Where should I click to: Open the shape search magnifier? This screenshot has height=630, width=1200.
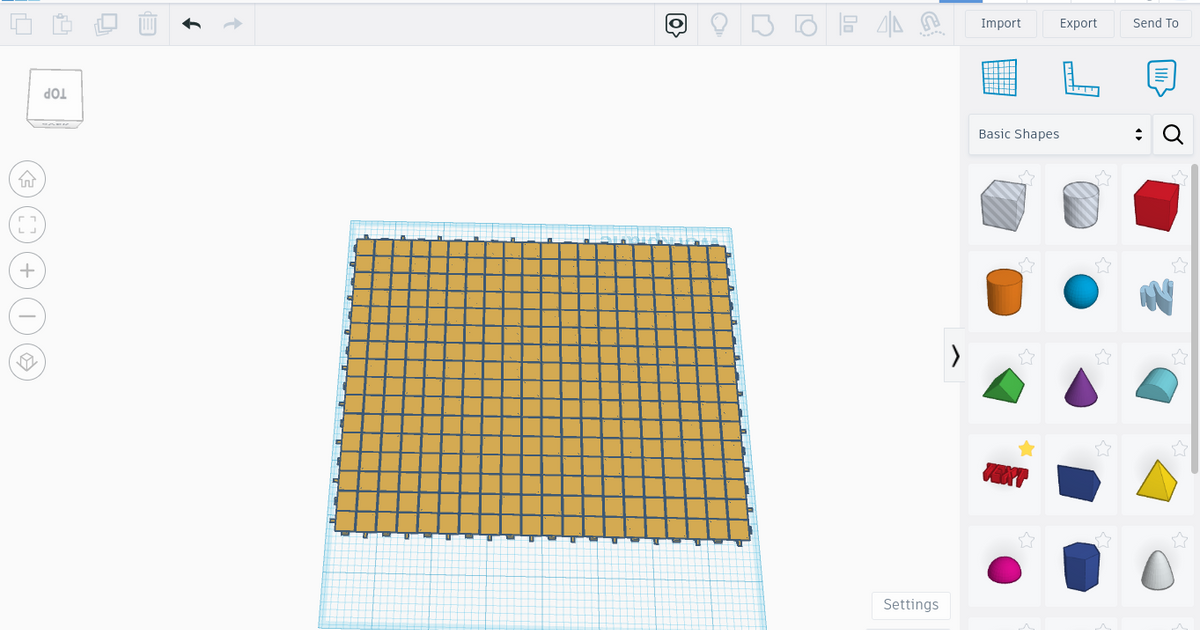(x=1171, y=133)
